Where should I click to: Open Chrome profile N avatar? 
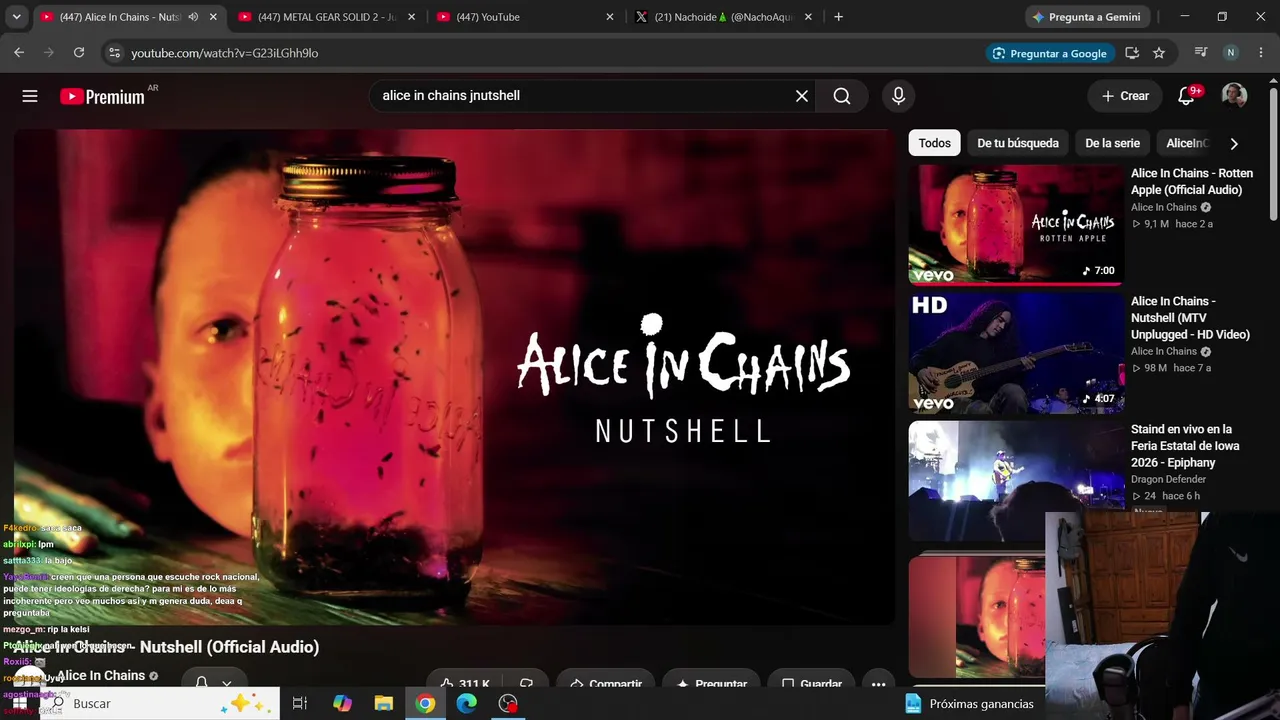click(x=1231, y=53)
